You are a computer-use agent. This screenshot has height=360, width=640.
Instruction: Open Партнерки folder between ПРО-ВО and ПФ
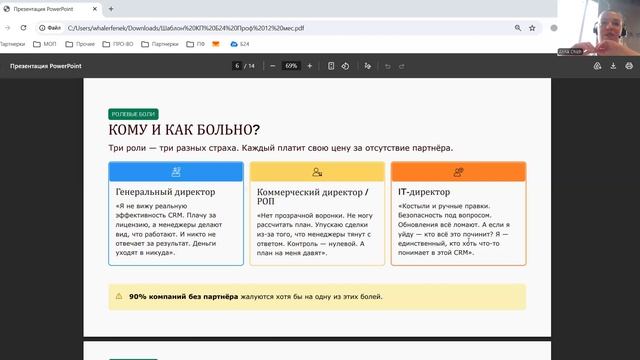(160, 44)
